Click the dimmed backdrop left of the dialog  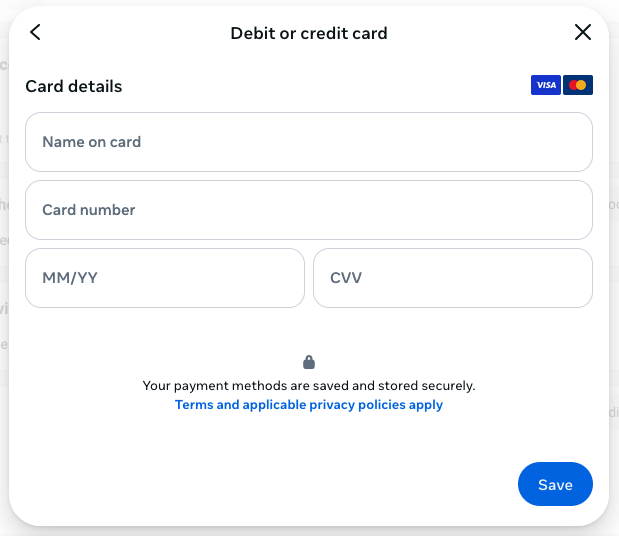pyautogui.click(x=4, y=300)
